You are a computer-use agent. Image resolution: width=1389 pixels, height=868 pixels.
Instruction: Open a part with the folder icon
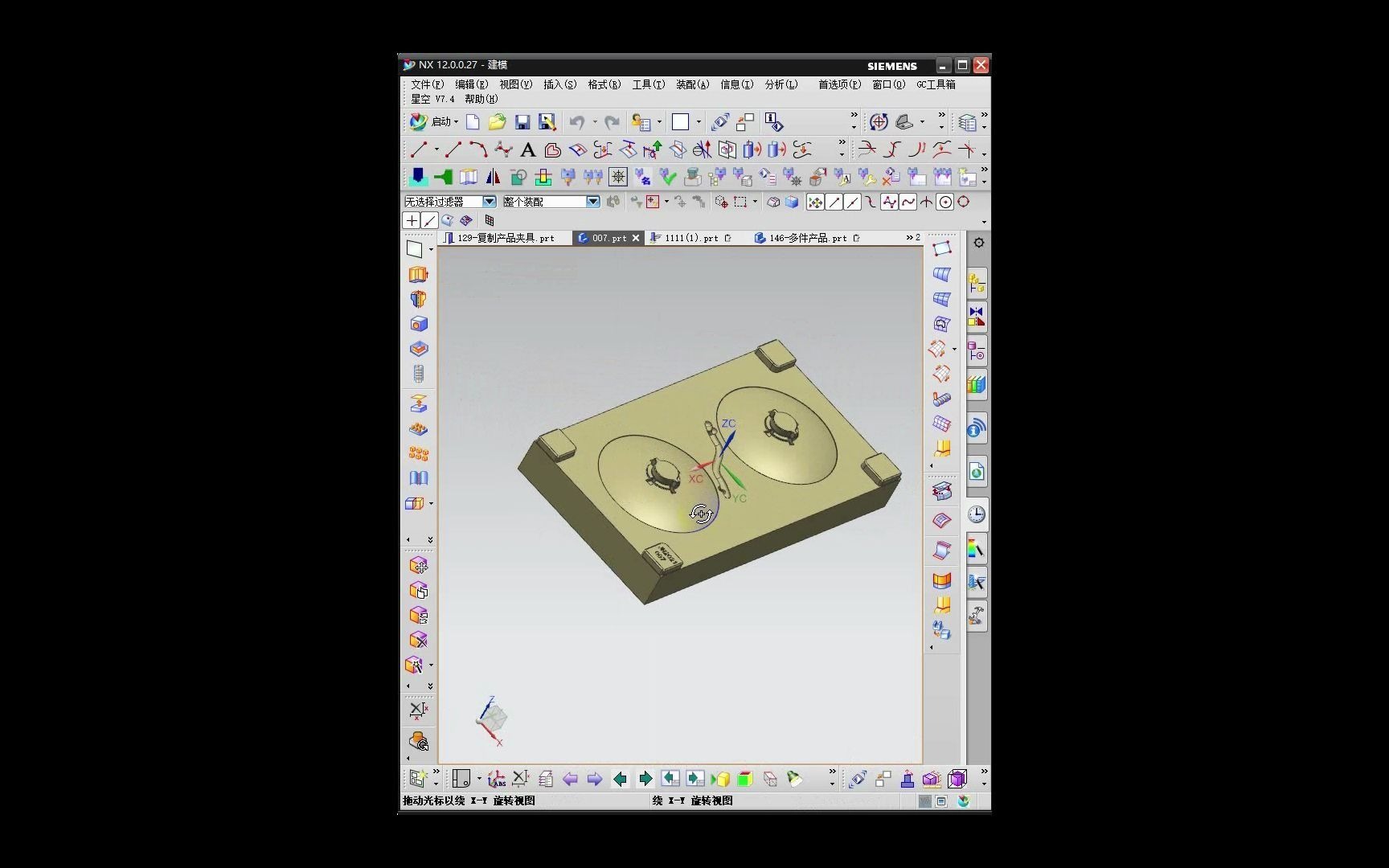pos(498,122)
